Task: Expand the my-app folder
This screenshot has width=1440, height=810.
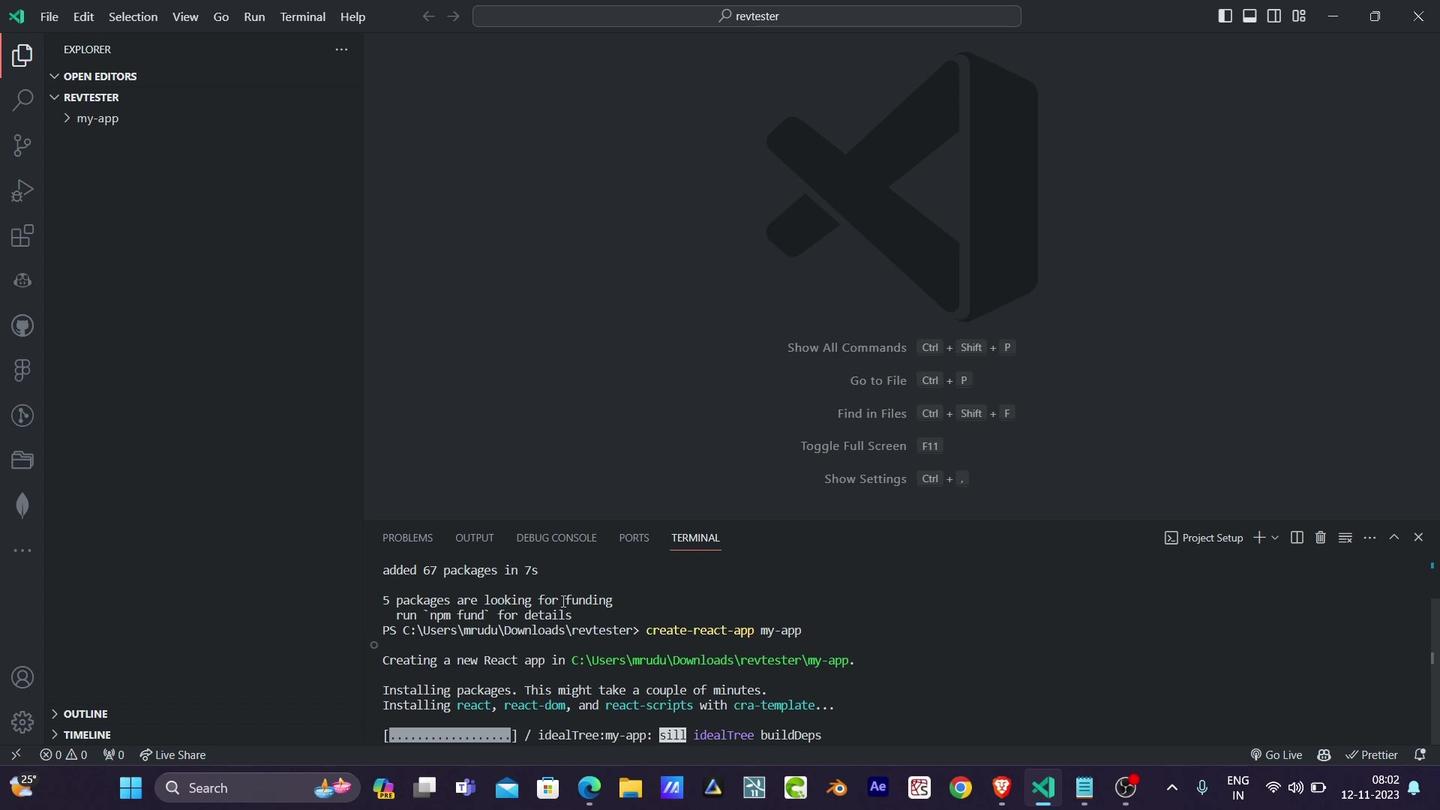Action: 204,118
